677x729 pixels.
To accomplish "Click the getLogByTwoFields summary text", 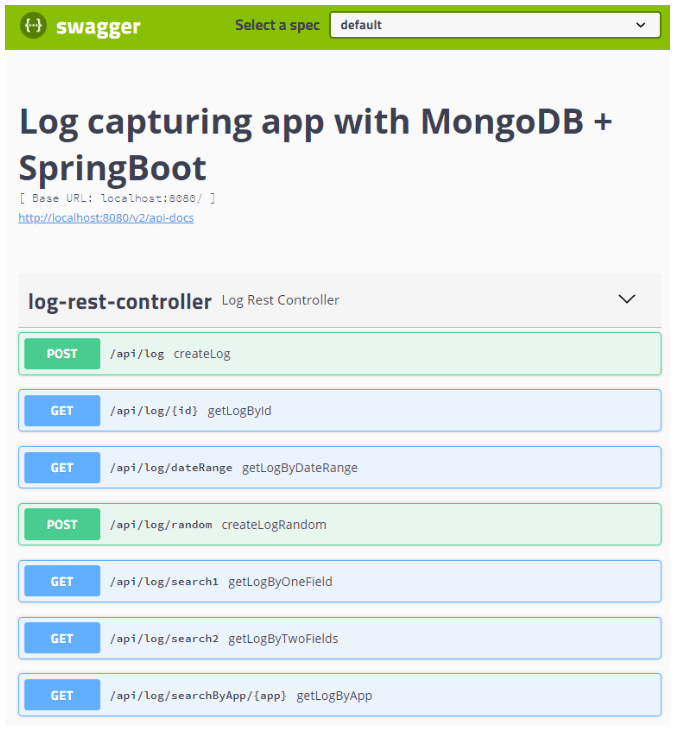I will tap(283, 639).
